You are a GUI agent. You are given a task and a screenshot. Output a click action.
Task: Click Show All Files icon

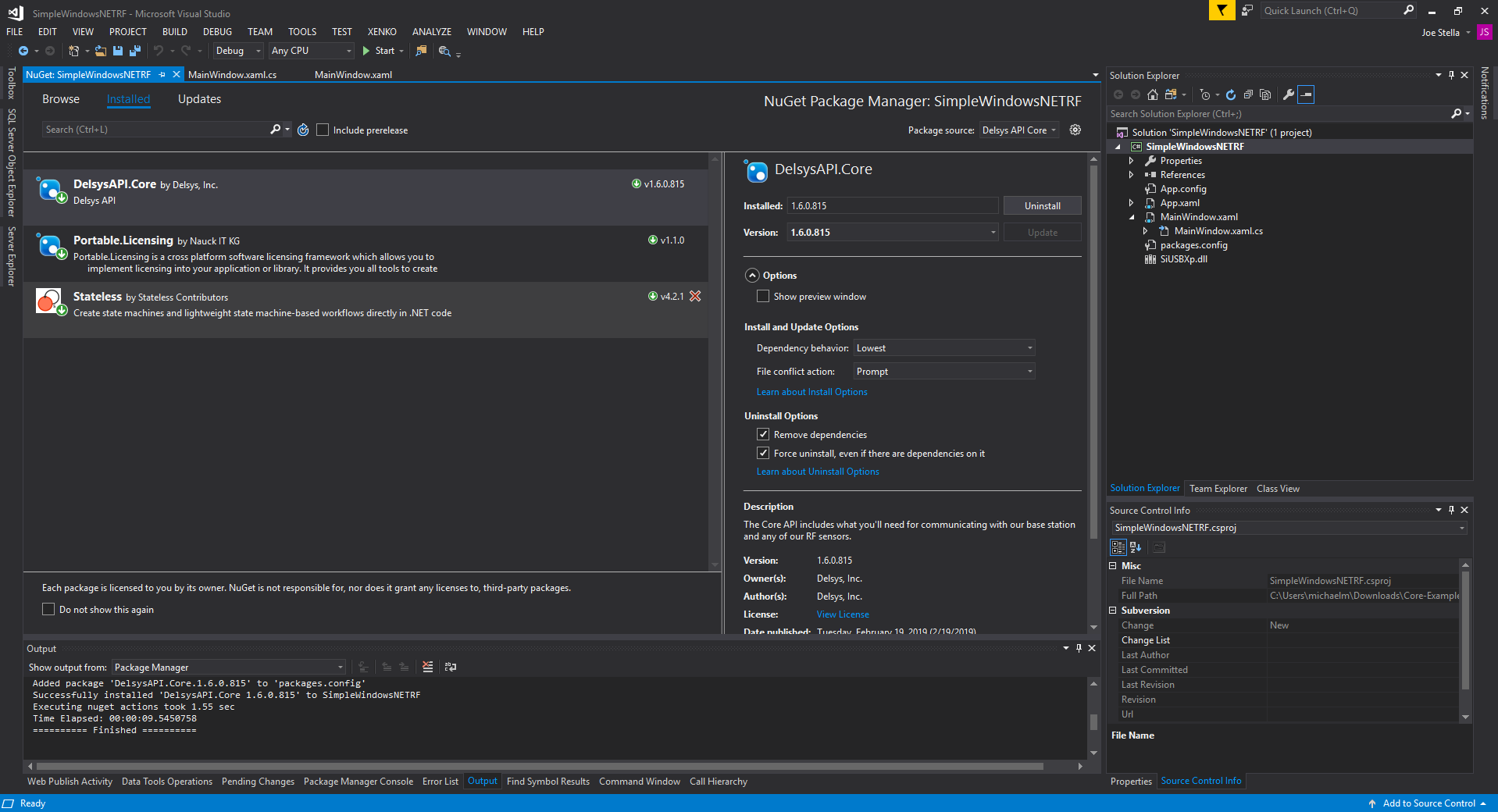tap(1265, 94)
